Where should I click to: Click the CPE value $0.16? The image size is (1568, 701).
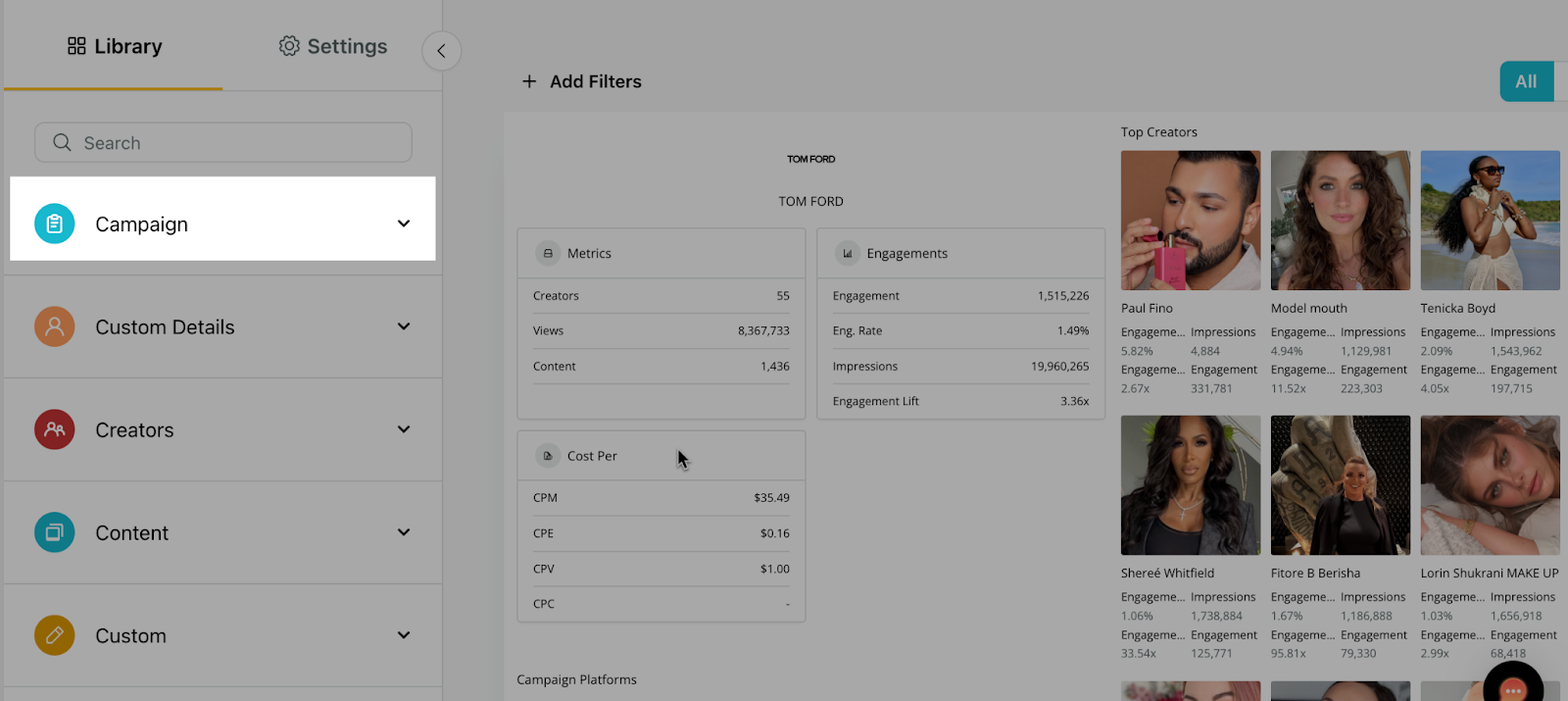774,533
